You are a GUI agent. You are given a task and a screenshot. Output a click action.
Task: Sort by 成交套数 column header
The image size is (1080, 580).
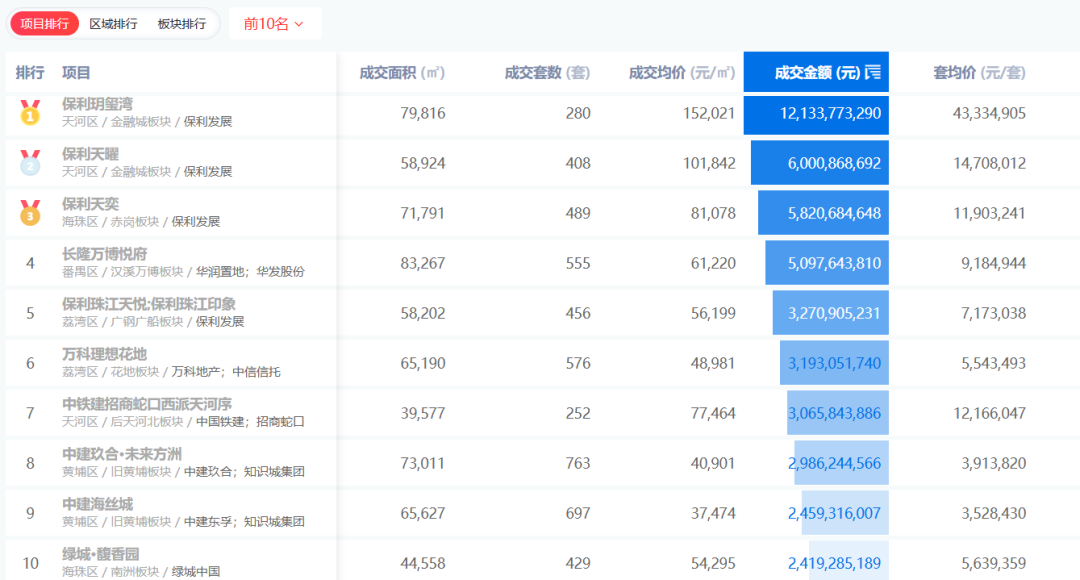pos(547,72)
